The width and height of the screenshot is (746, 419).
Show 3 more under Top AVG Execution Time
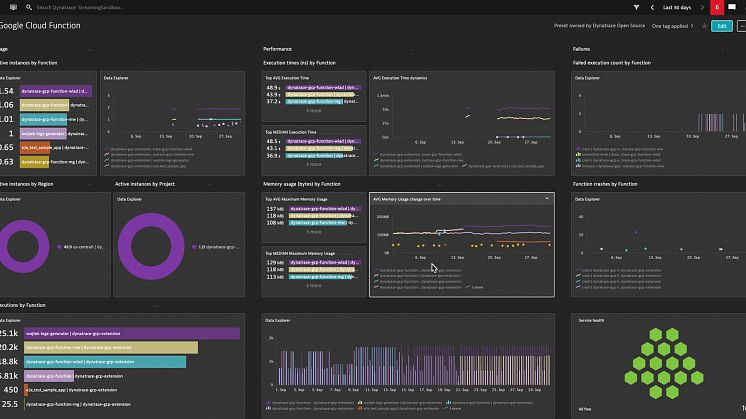click(314, 110)
